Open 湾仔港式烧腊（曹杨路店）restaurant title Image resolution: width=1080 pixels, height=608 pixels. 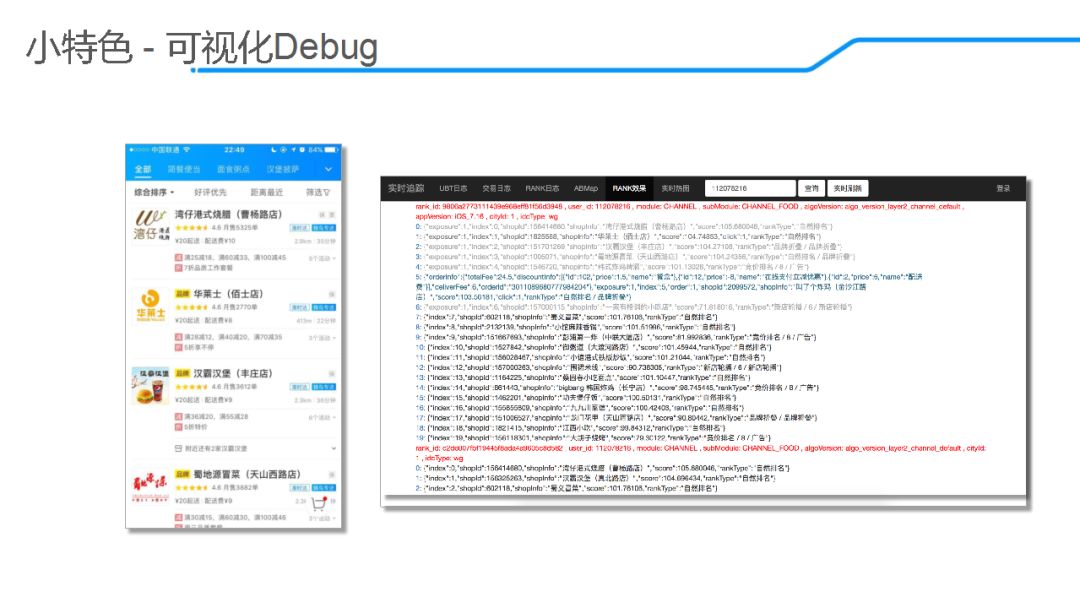pos(229,214)
